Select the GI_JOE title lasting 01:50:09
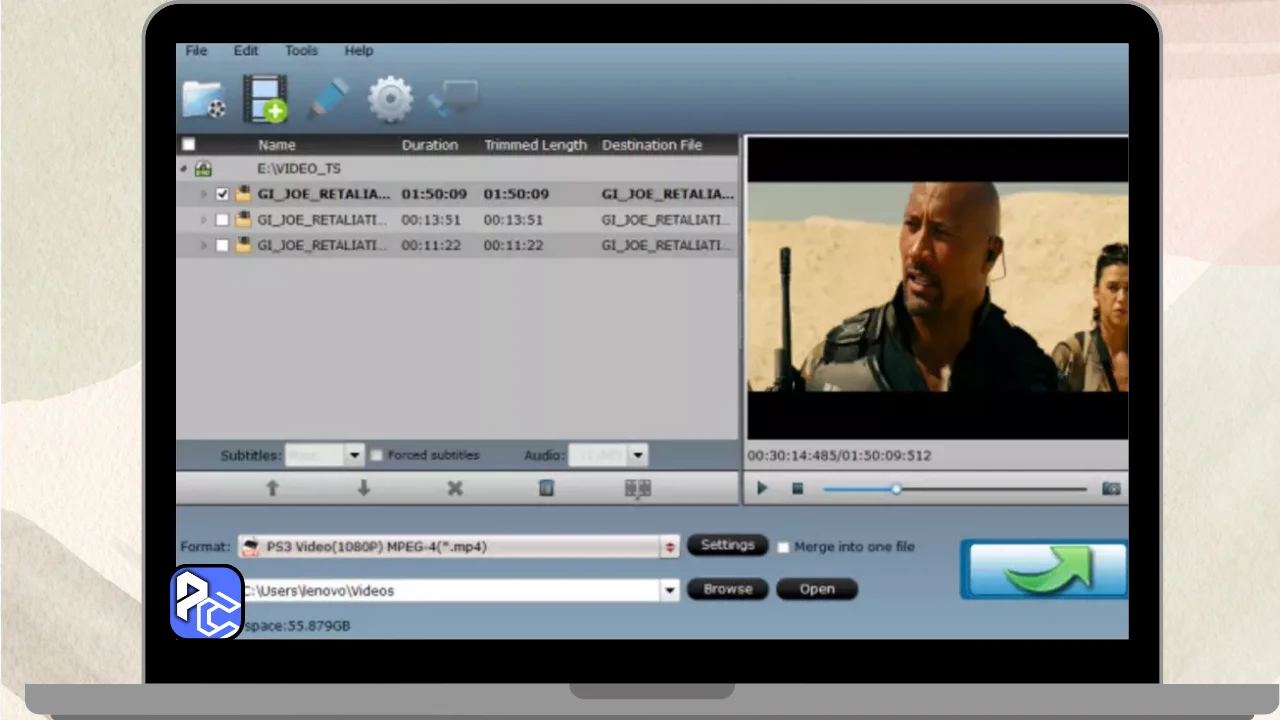This screenshot has height=720, width=1280. tap(457, 194)
